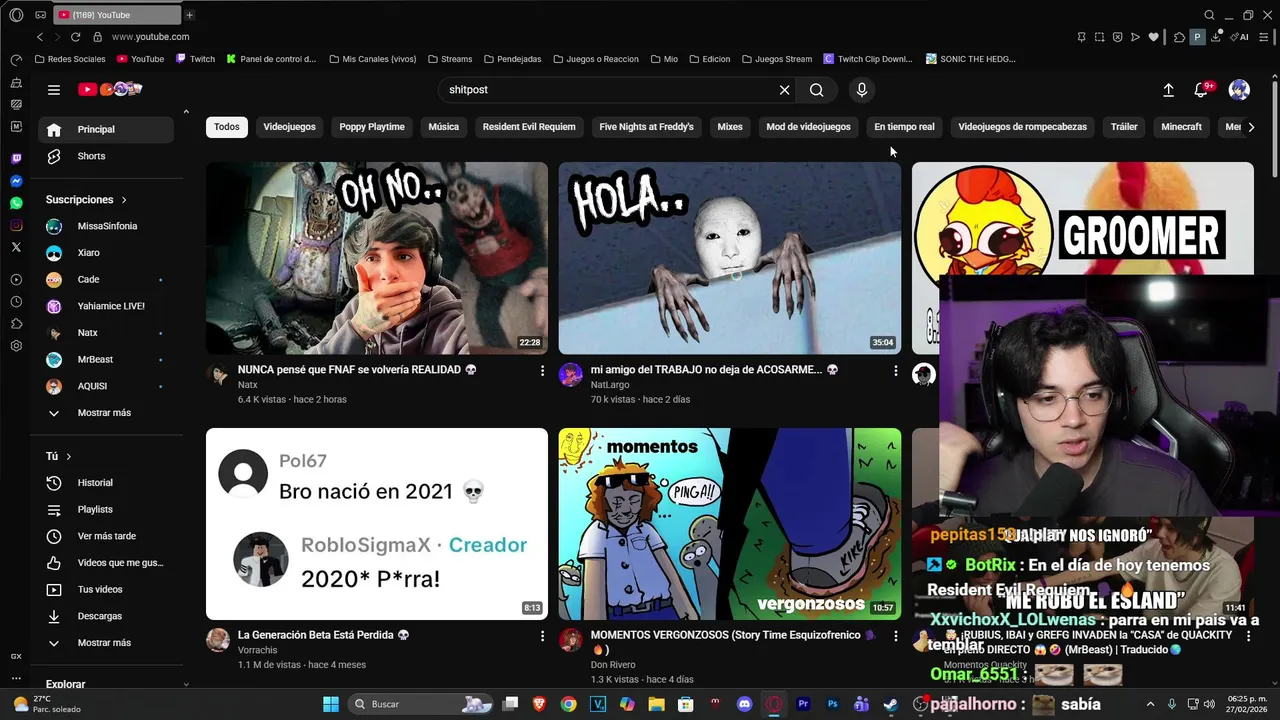Go to Principal in sidebar
The width and height of the screenshot is (1280, 720).
(x=106, y=129)
